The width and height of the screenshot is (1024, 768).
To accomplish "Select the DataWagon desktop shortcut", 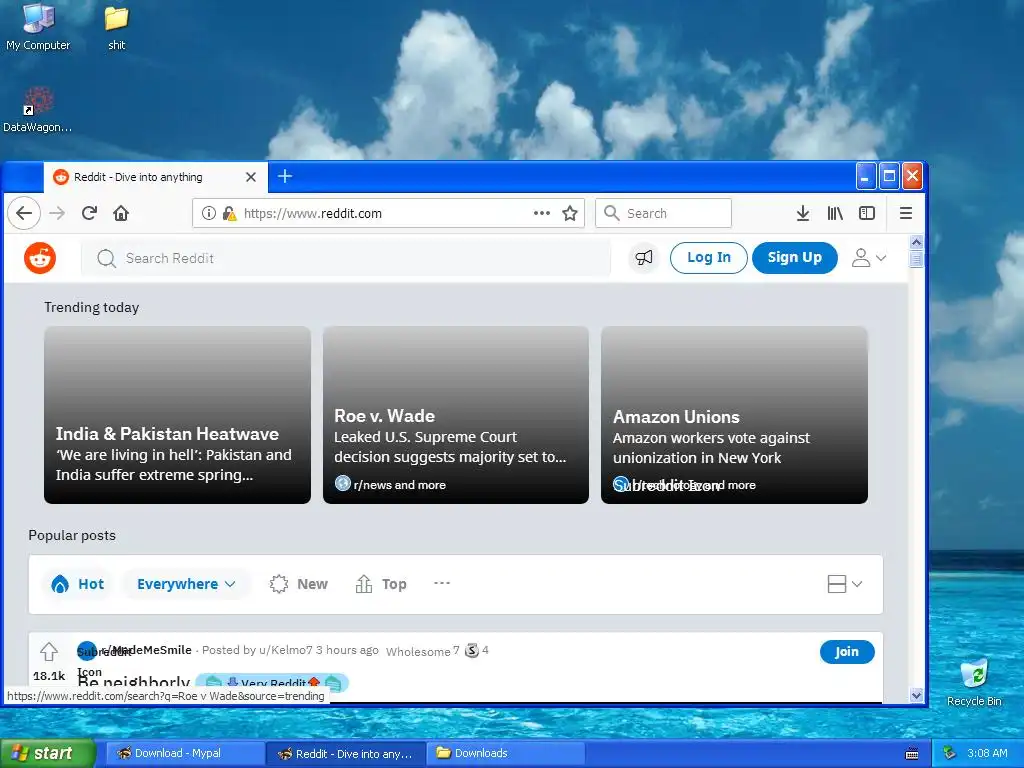I will 38,110.
